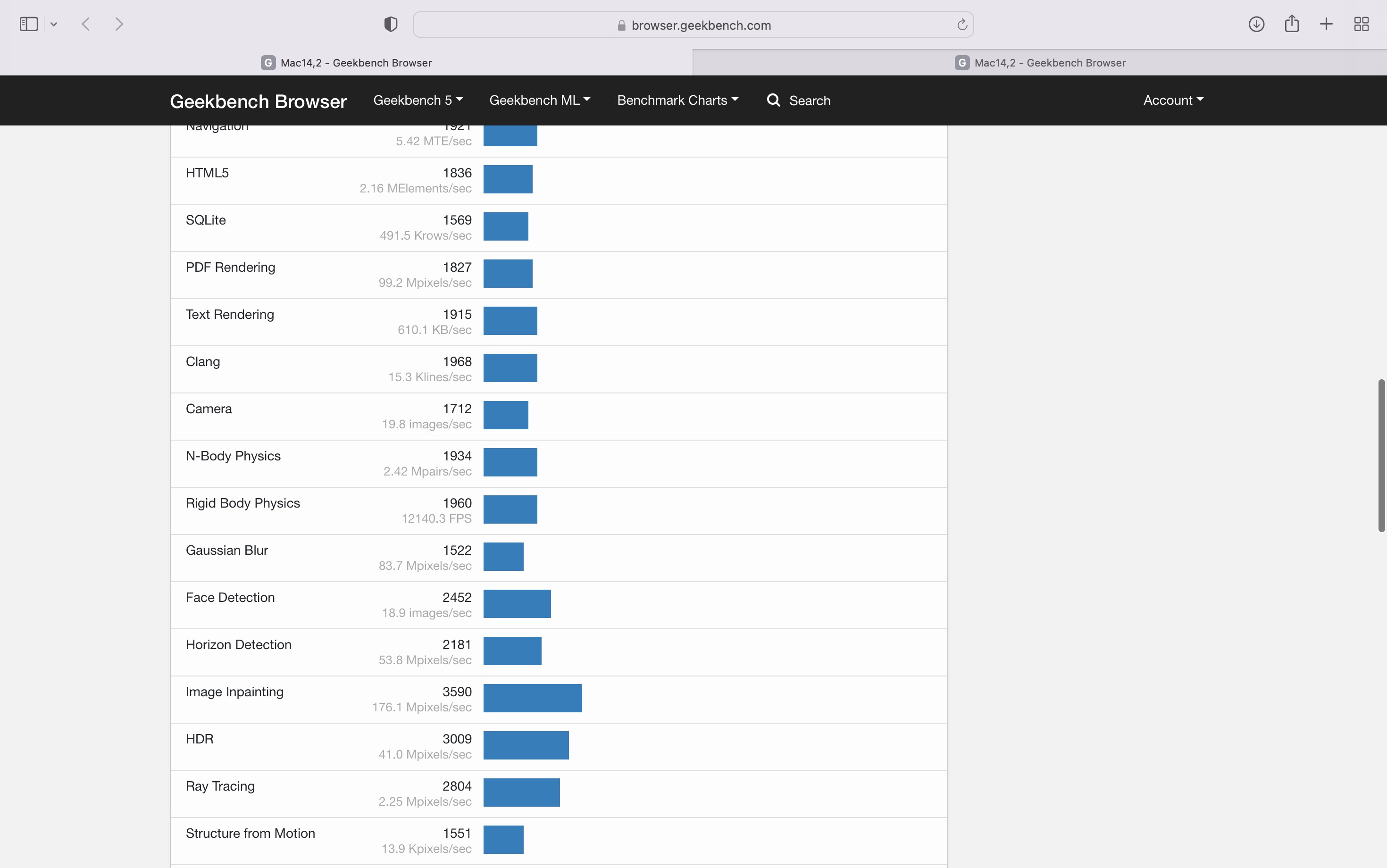
Task: Switch to the second Mac14,2 tab
Action: 1040,63
